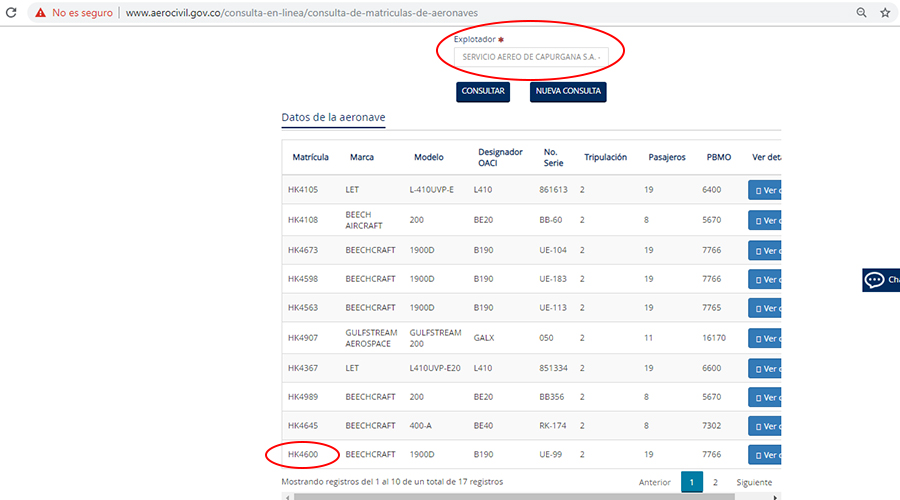Click the PBMO value 16170
The height and width of the screenshot is (500, 900).
714,338
